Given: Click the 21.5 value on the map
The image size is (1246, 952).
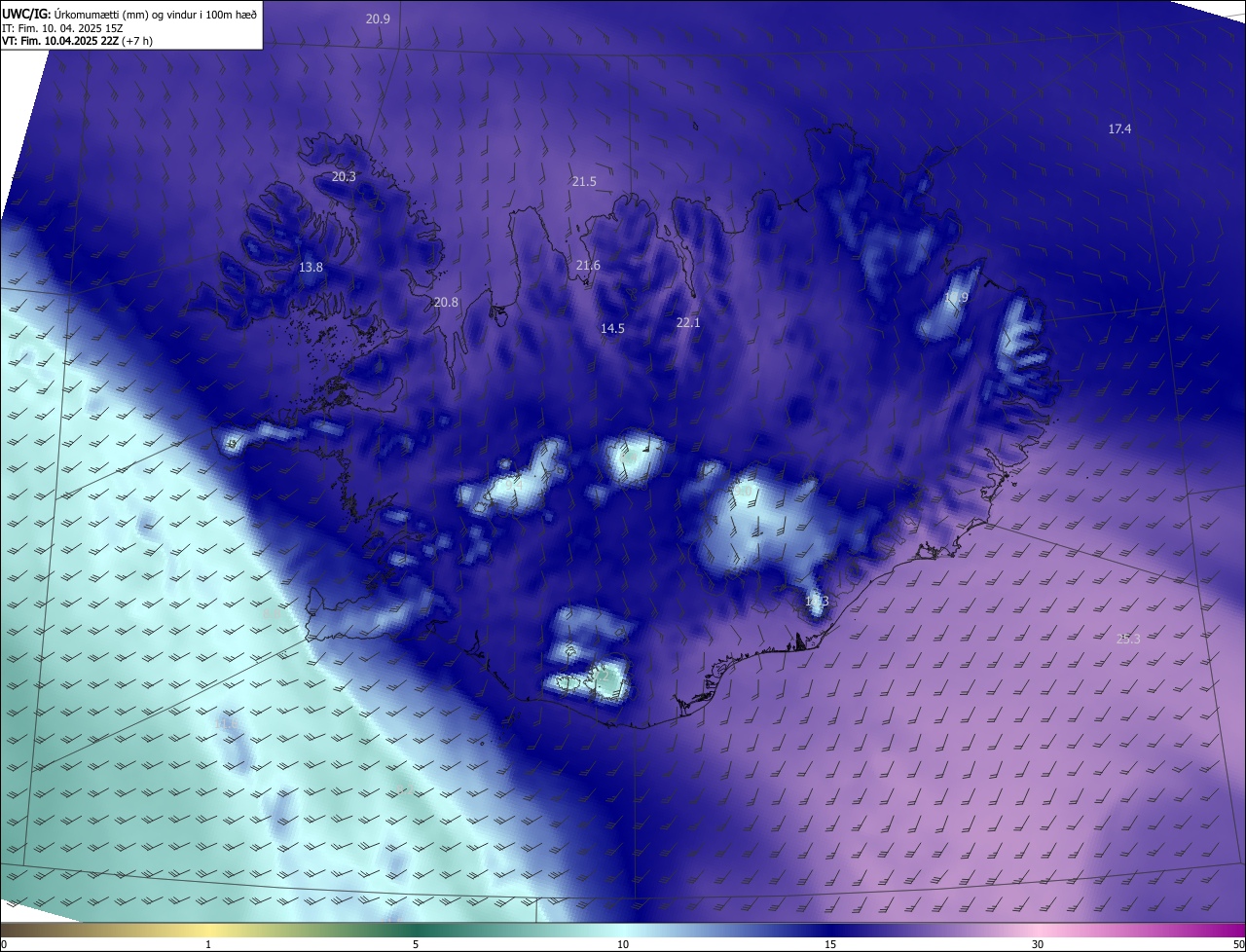Looking at the screenshot, I should tap(584, 182).
